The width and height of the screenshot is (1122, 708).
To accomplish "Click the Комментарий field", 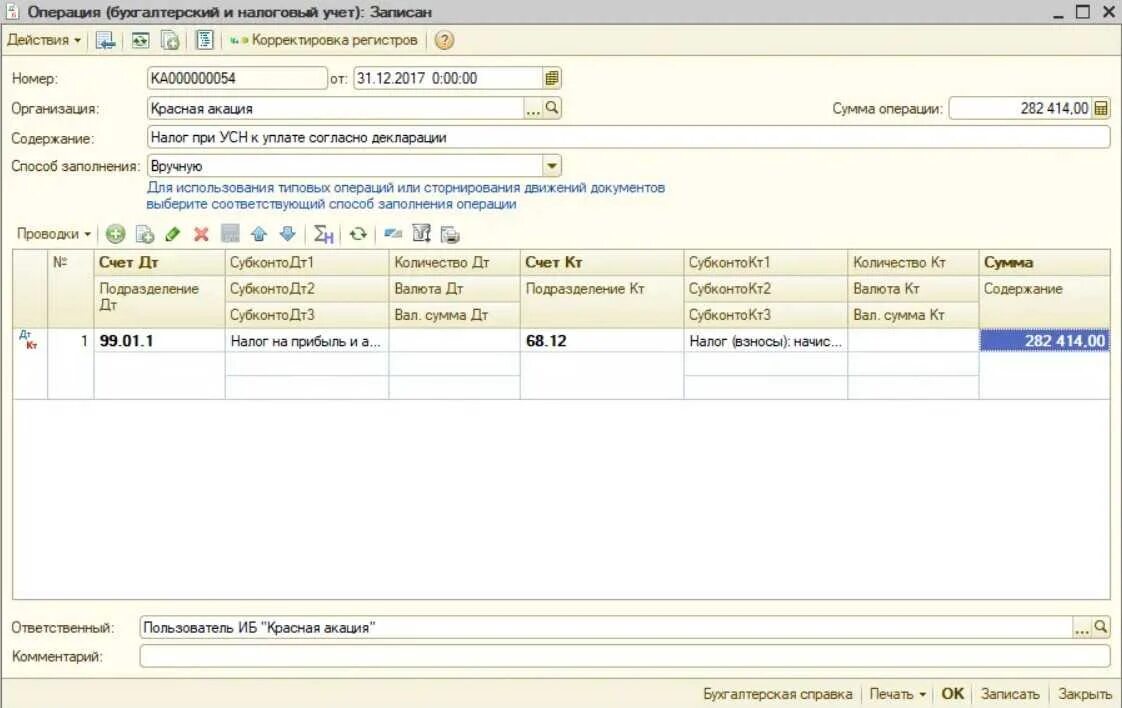I will pyautogui.click(x=625, y=656).
